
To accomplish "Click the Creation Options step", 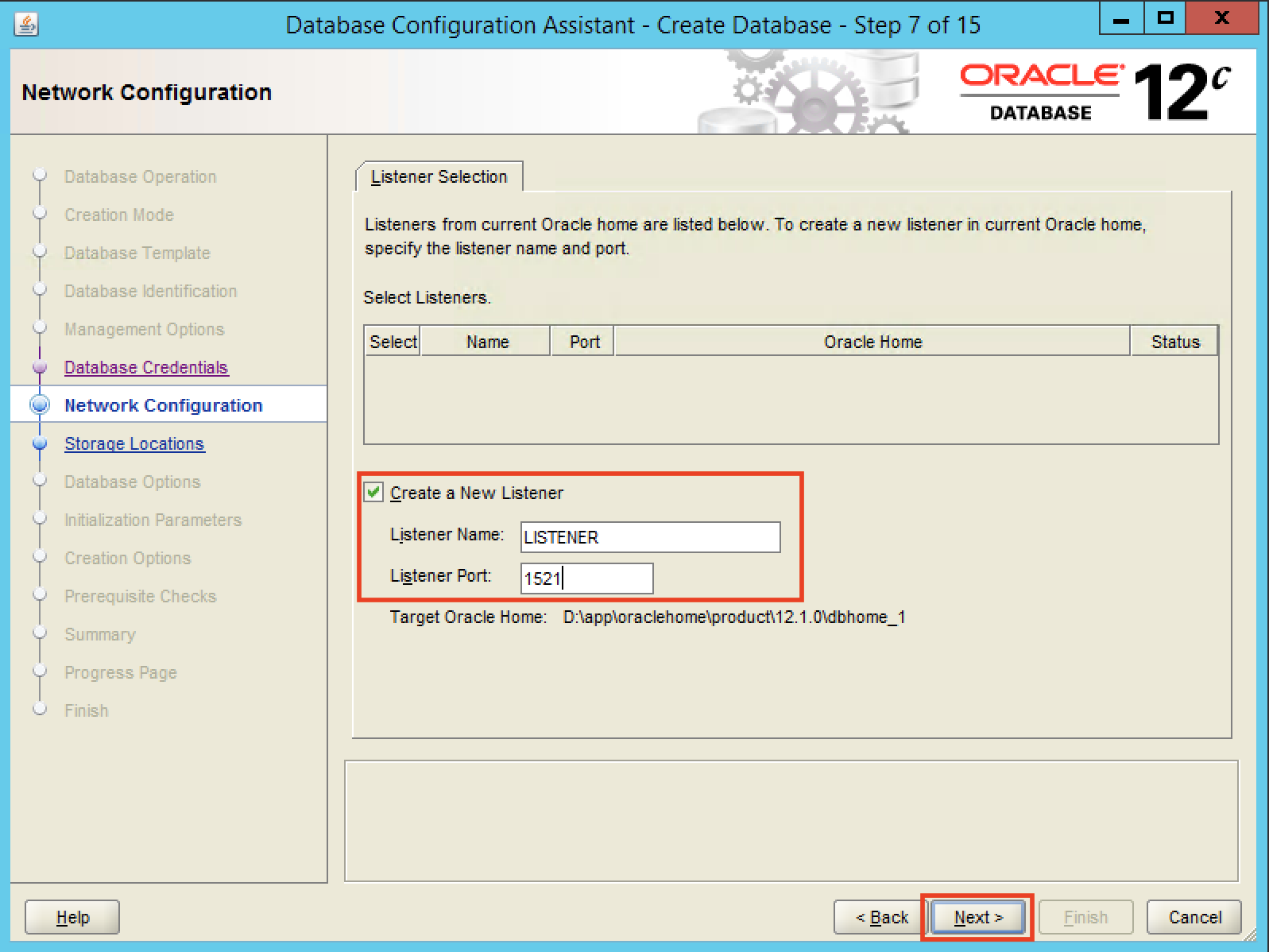I will point(128,558).
